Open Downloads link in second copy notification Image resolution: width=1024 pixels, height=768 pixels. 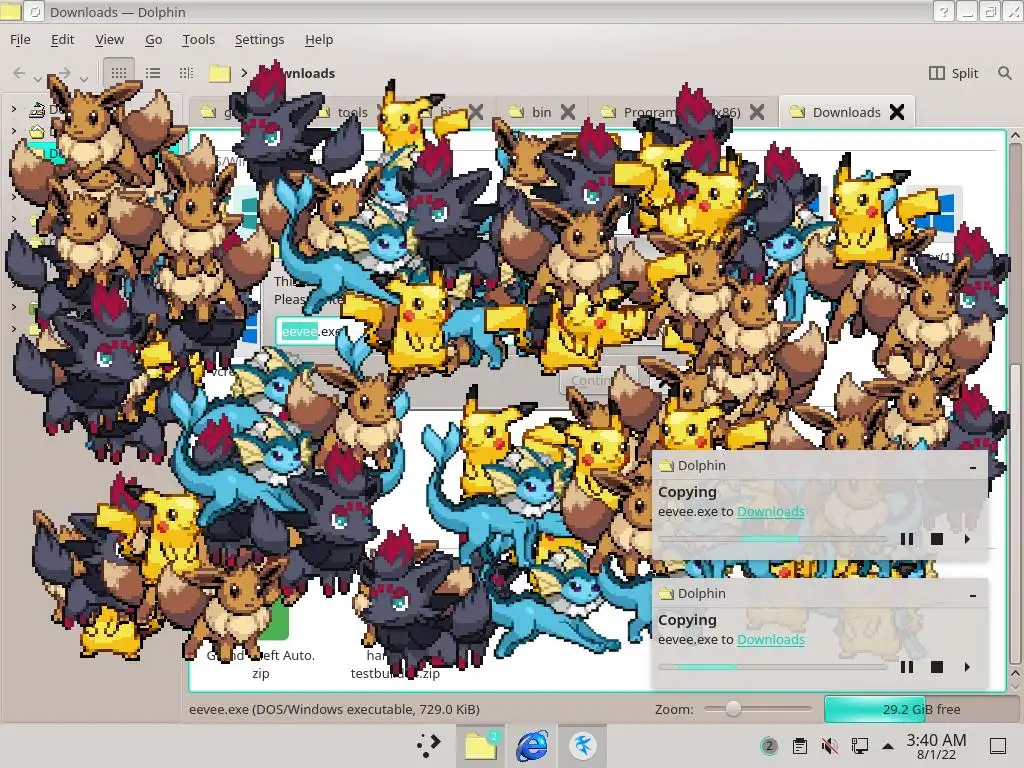click(x=771, y=639)
